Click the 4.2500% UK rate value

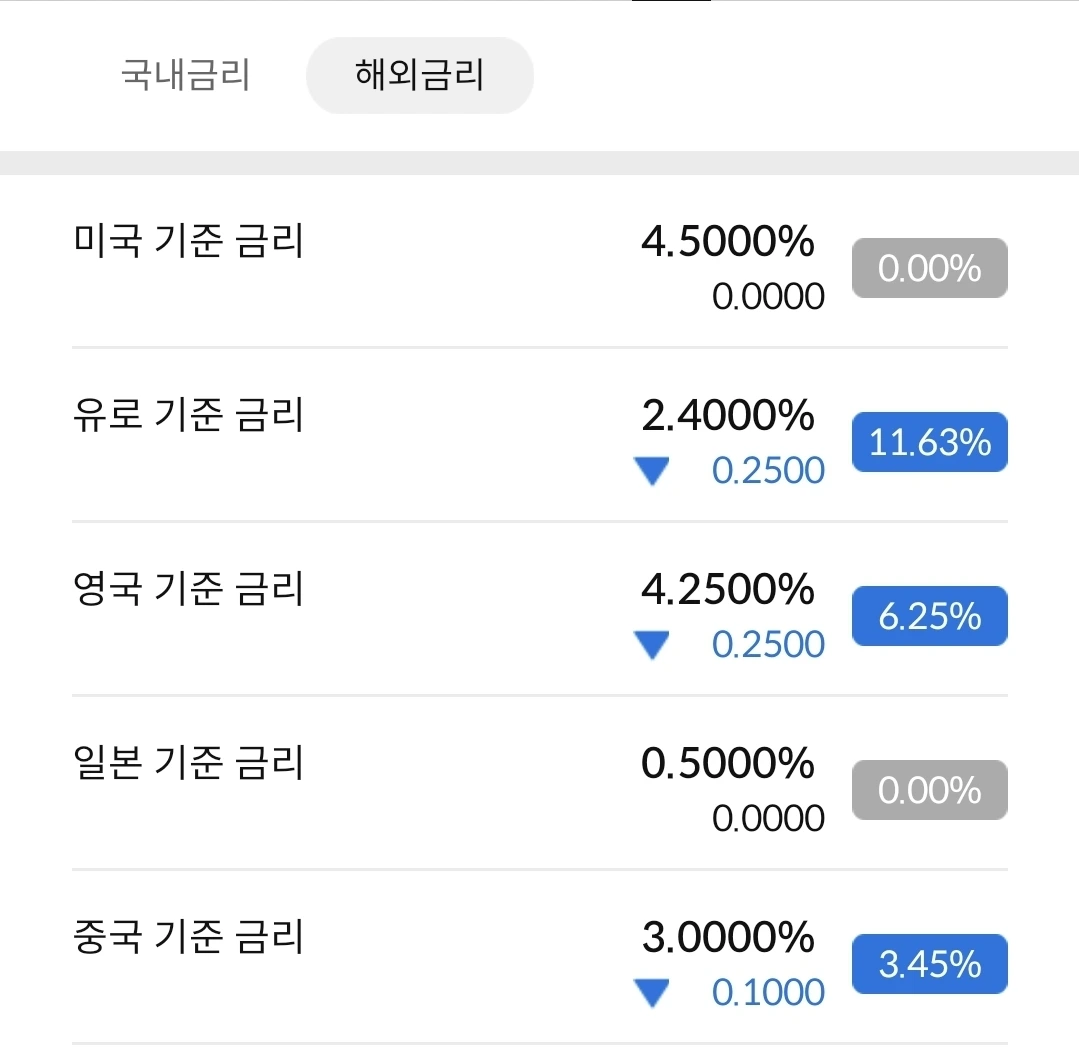coord(728,590)
